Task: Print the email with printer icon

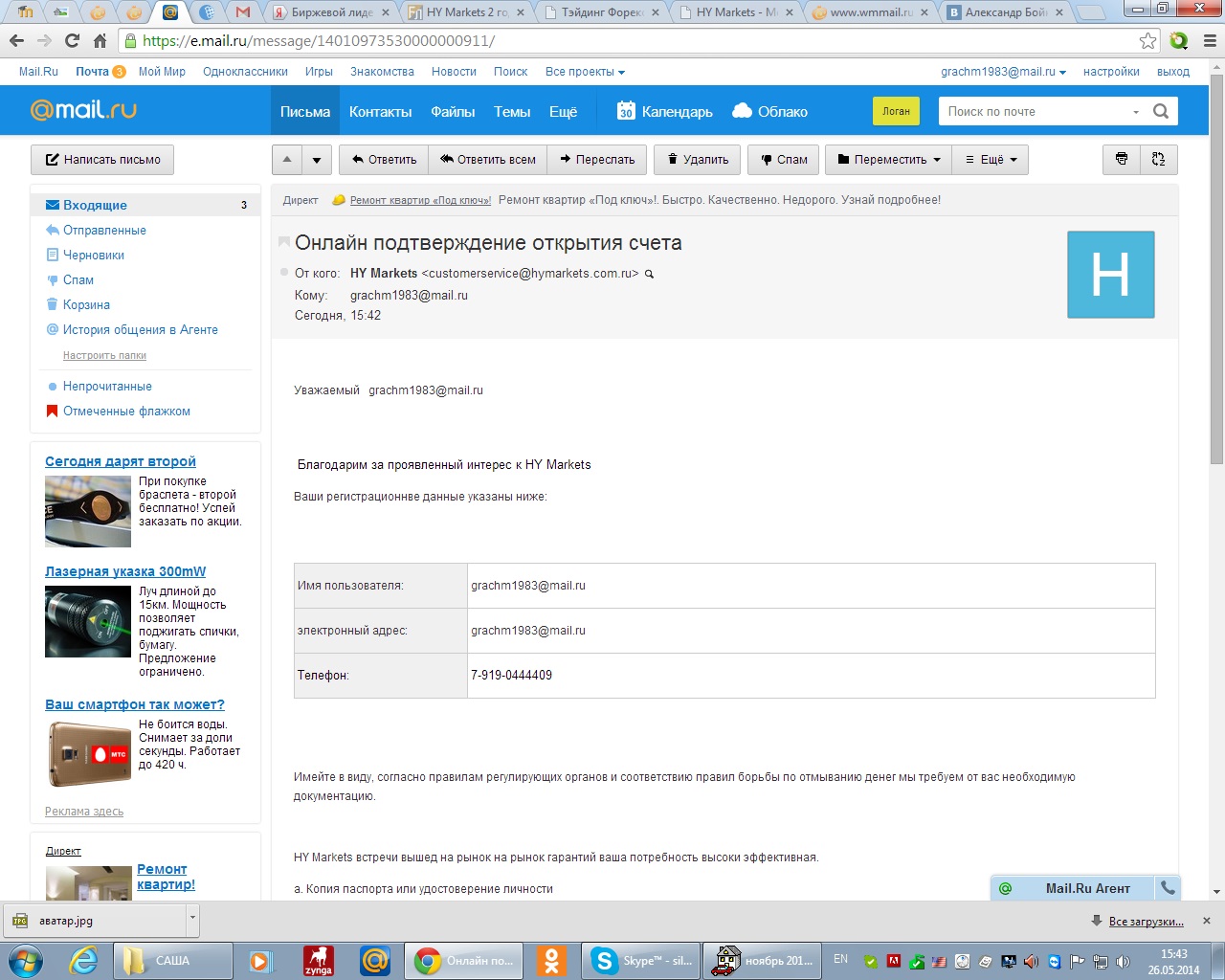Action: click(x=1122, y=159)
